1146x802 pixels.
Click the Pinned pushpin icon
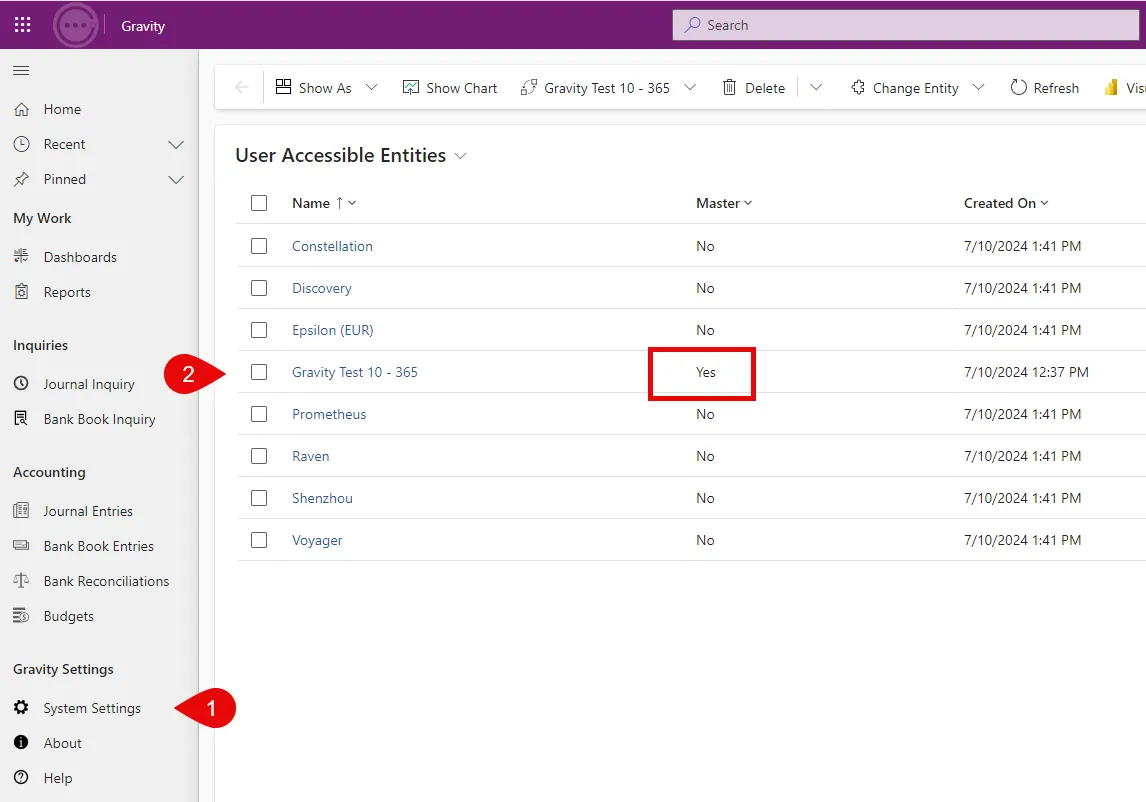tap(22, 179)
